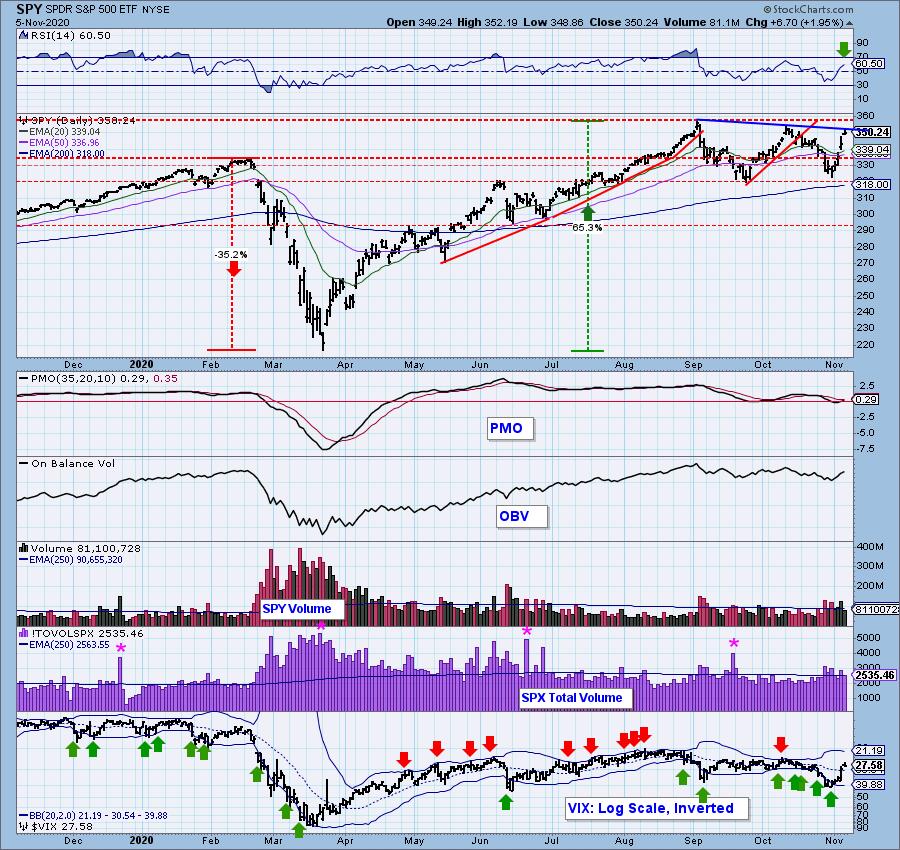Click the EMA(50) 336.96 legend entry
Viewport: 900px width, 850px height.
[x=60, y=142]
